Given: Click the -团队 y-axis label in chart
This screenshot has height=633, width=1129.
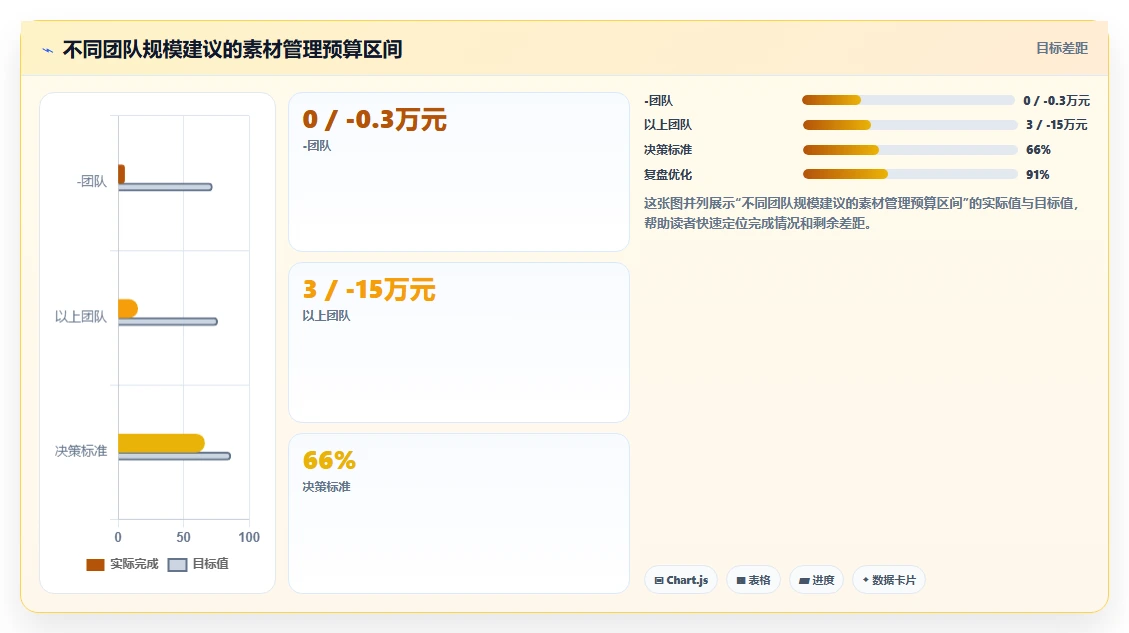Looking at the screenshot, I should click(x=91, y=181).
